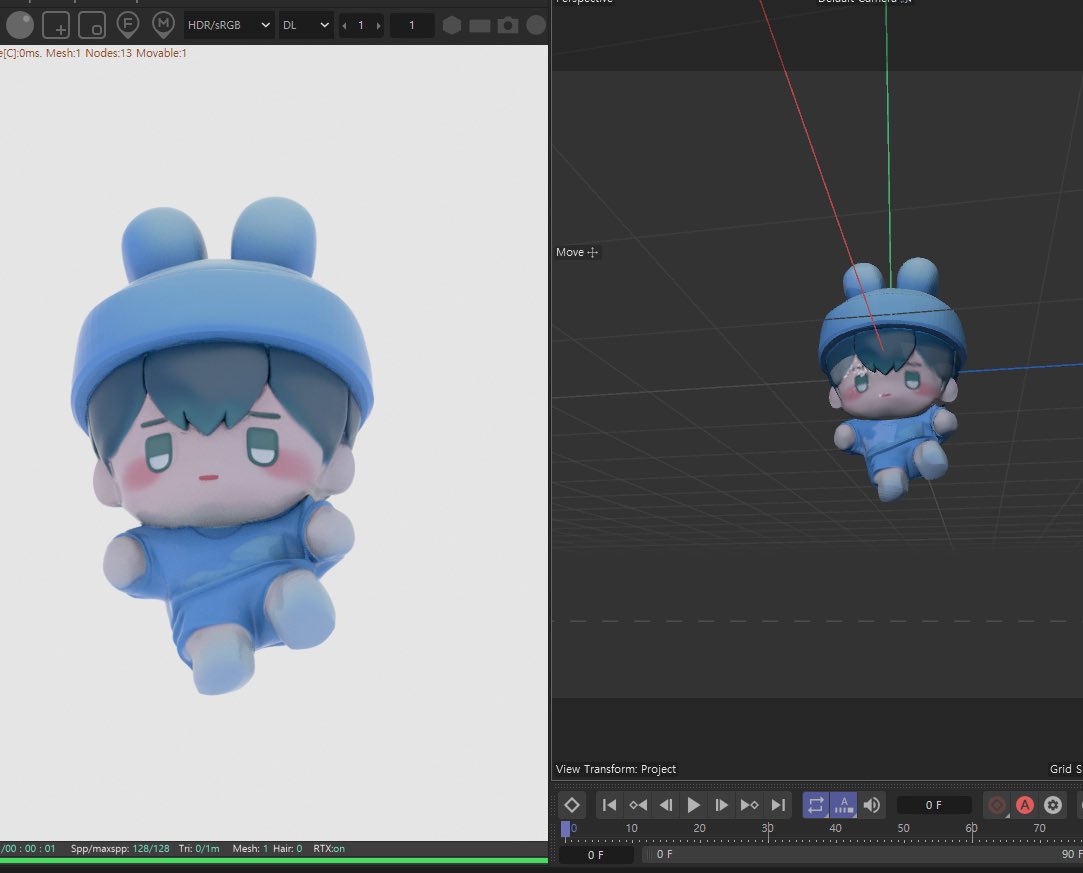Viewport: 1083px width, 873px height.
Task: Click the View Transform: Project label
Action: pos(616,769)
